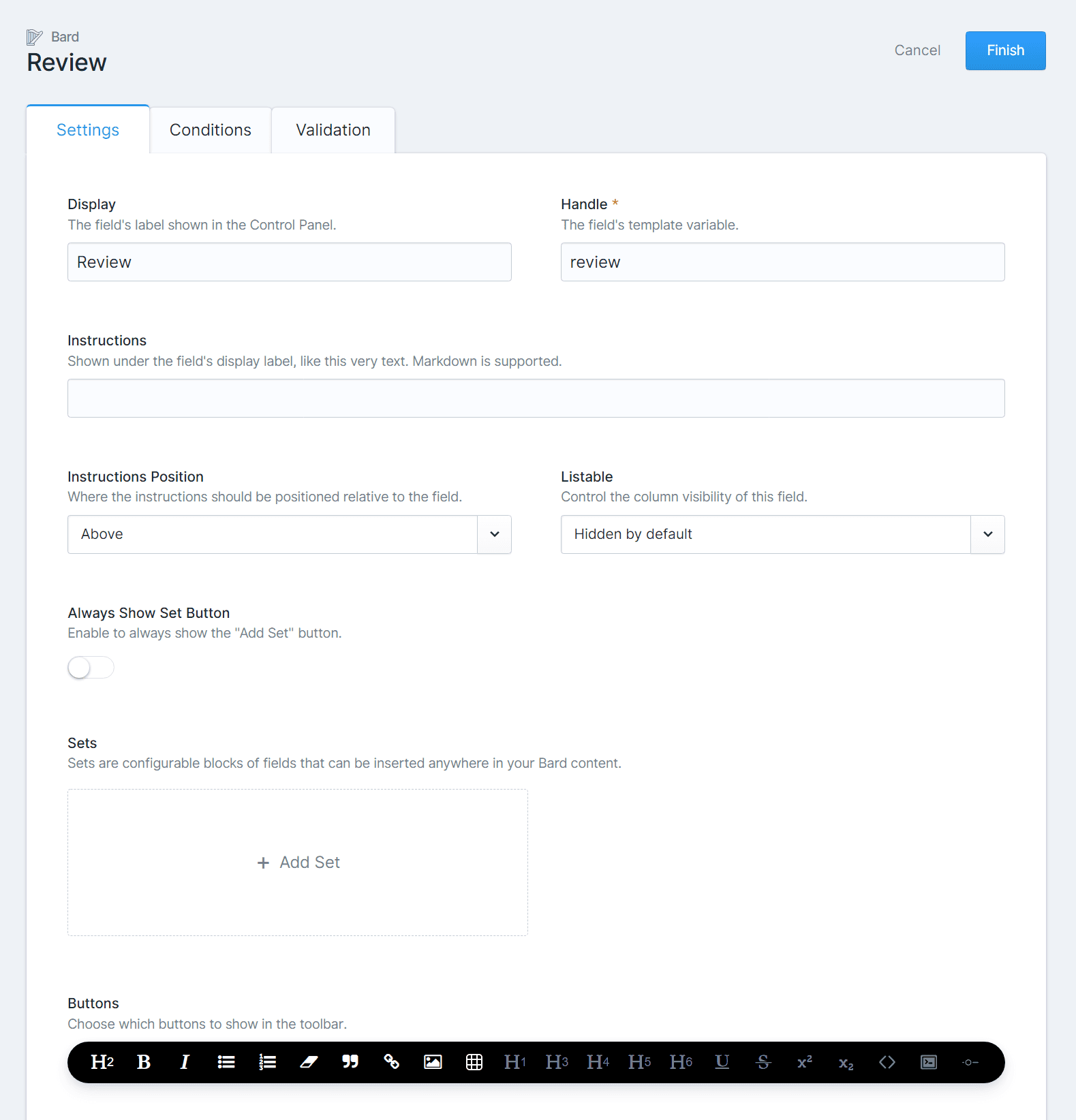Open the Validation tab

click(x=333, y=130)
